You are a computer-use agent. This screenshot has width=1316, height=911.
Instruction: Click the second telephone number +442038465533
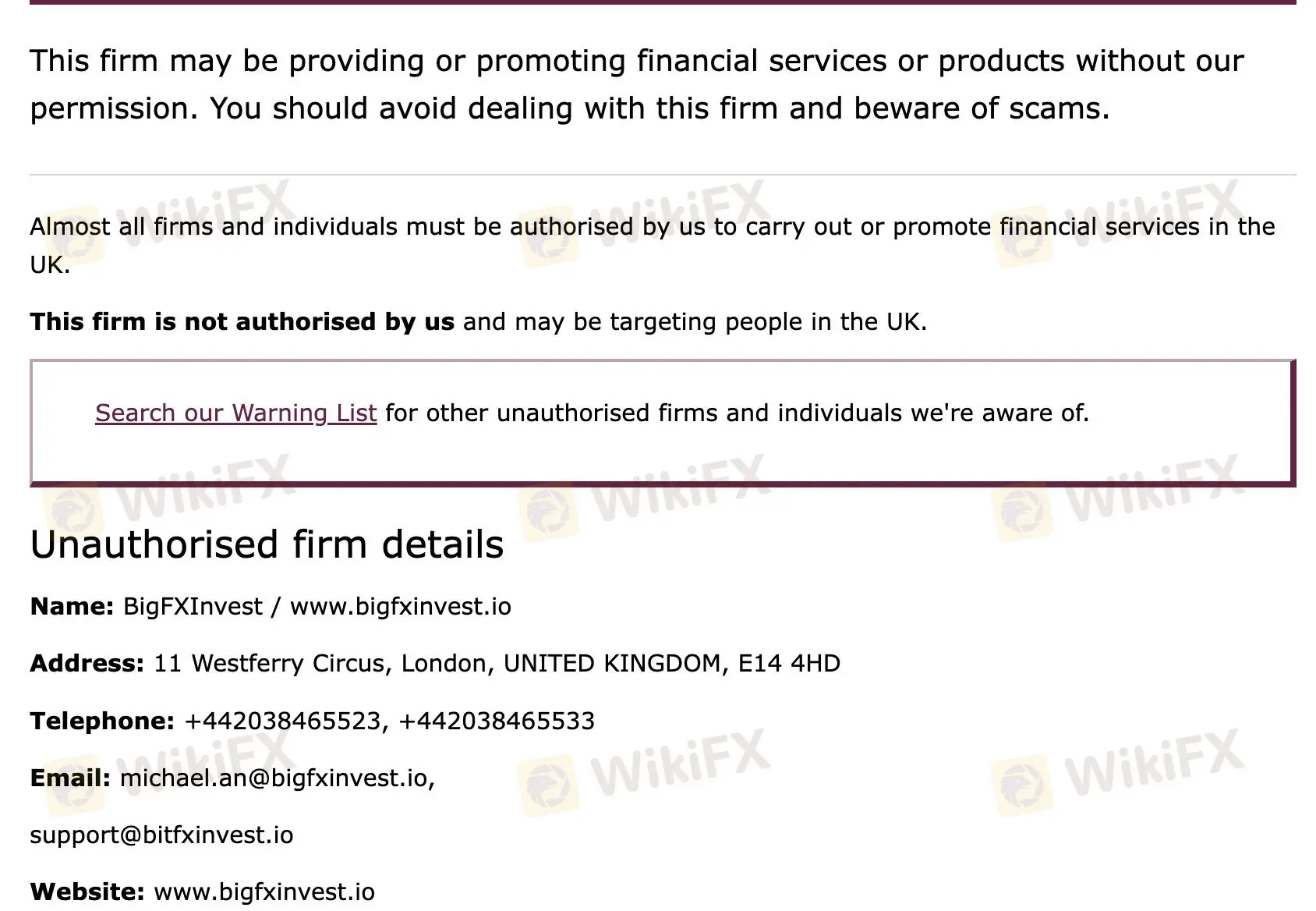click(497, 721)
